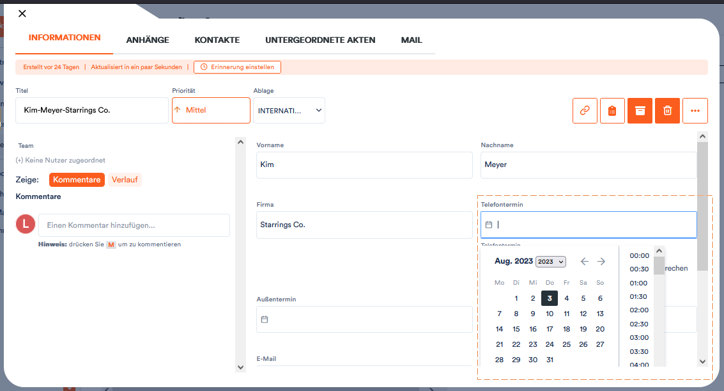
Task: Select August 21 in the calendar
Action: 499,344
